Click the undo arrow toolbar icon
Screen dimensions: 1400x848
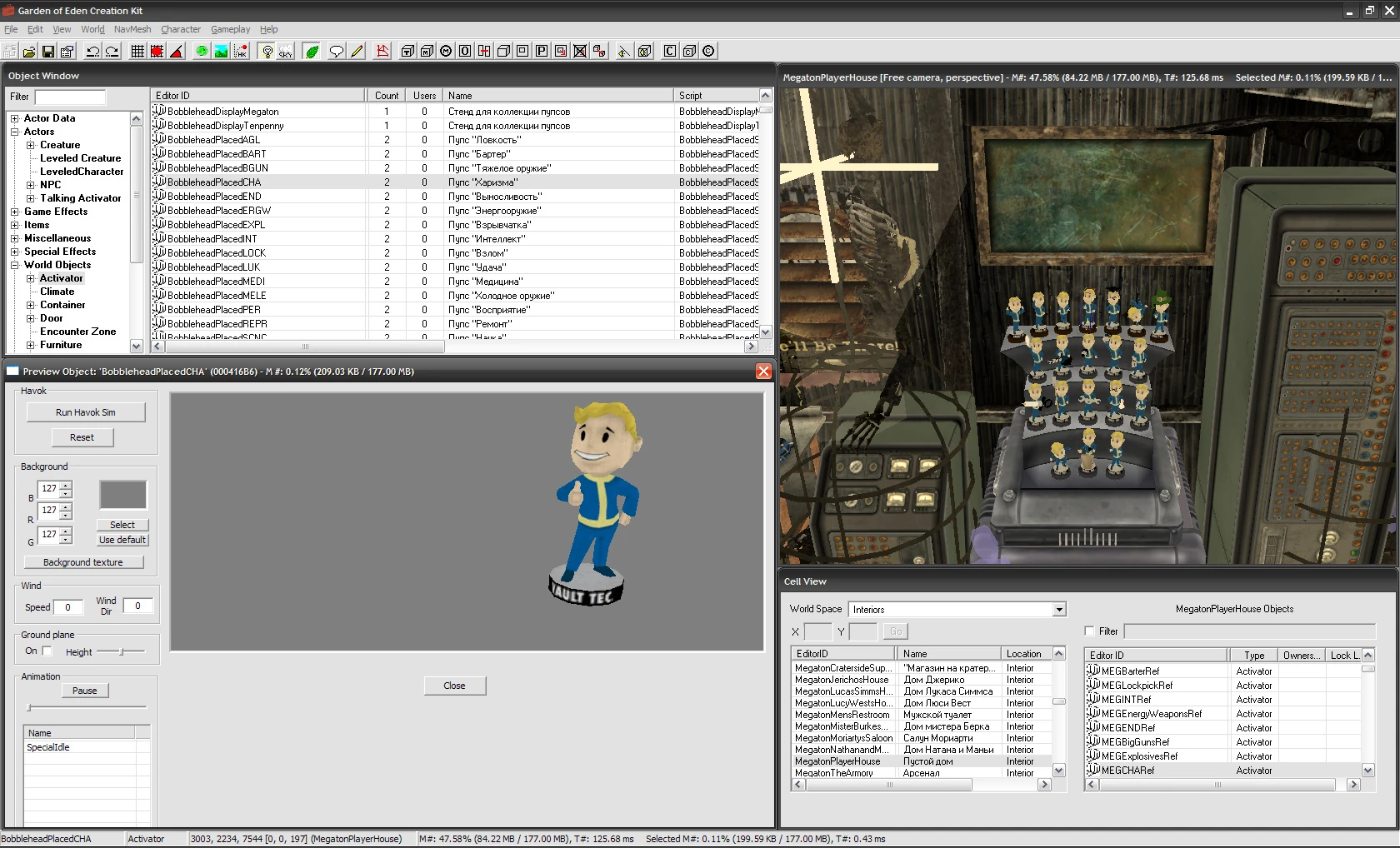pos(92,52)
